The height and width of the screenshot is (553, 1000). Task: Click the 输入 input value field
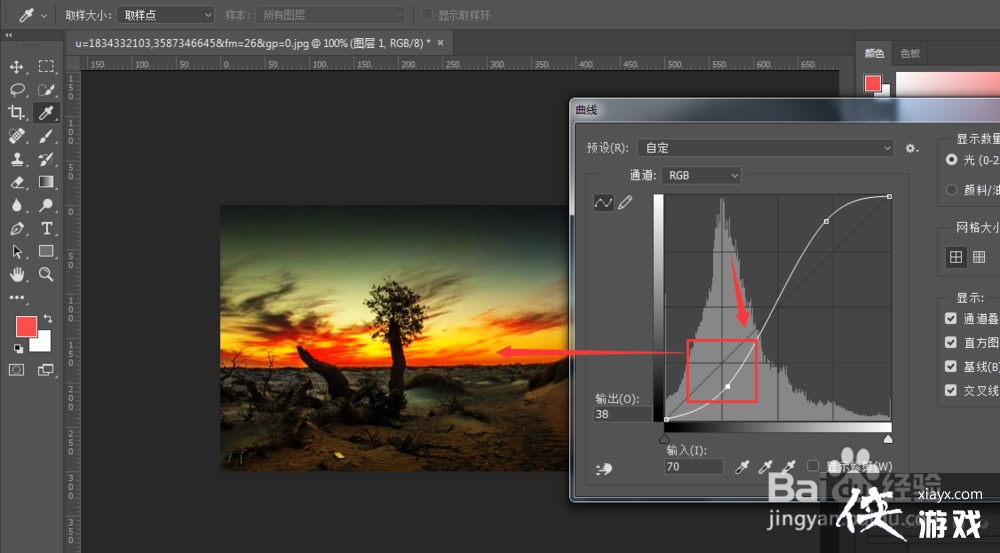coord(694,467)
